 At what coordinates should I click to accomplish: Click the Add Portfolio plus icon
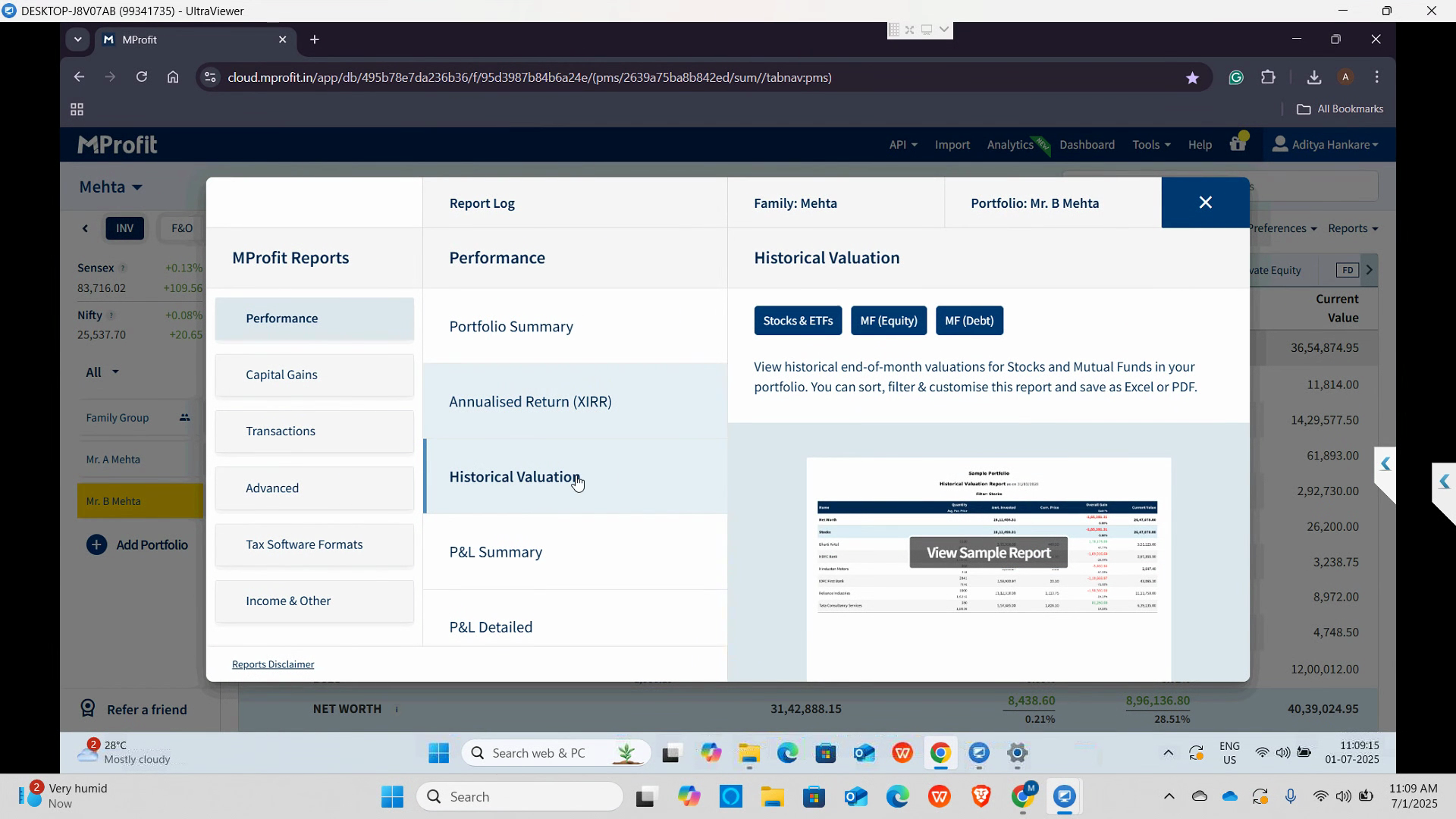point(96,544)
